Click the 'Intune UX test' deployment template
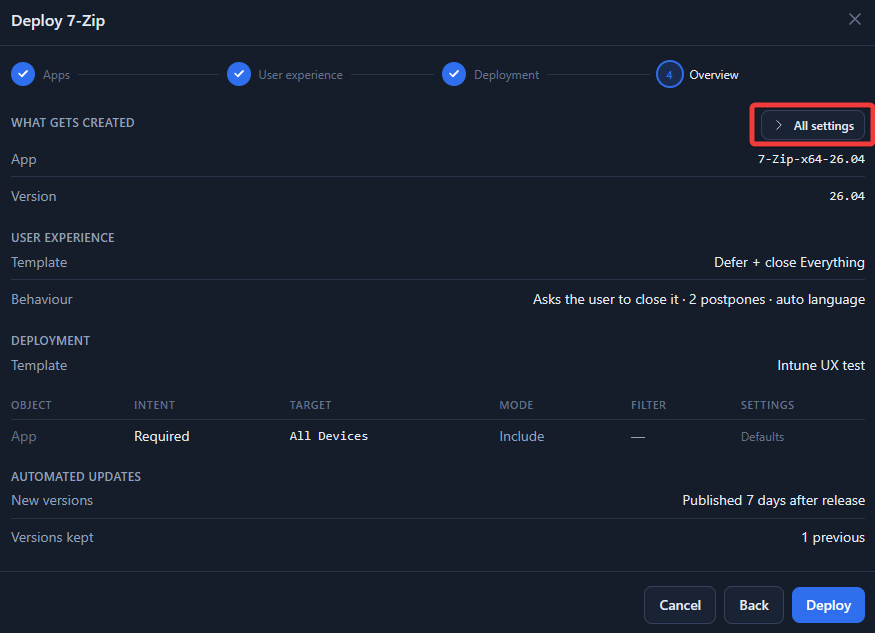 click(821, 365)
